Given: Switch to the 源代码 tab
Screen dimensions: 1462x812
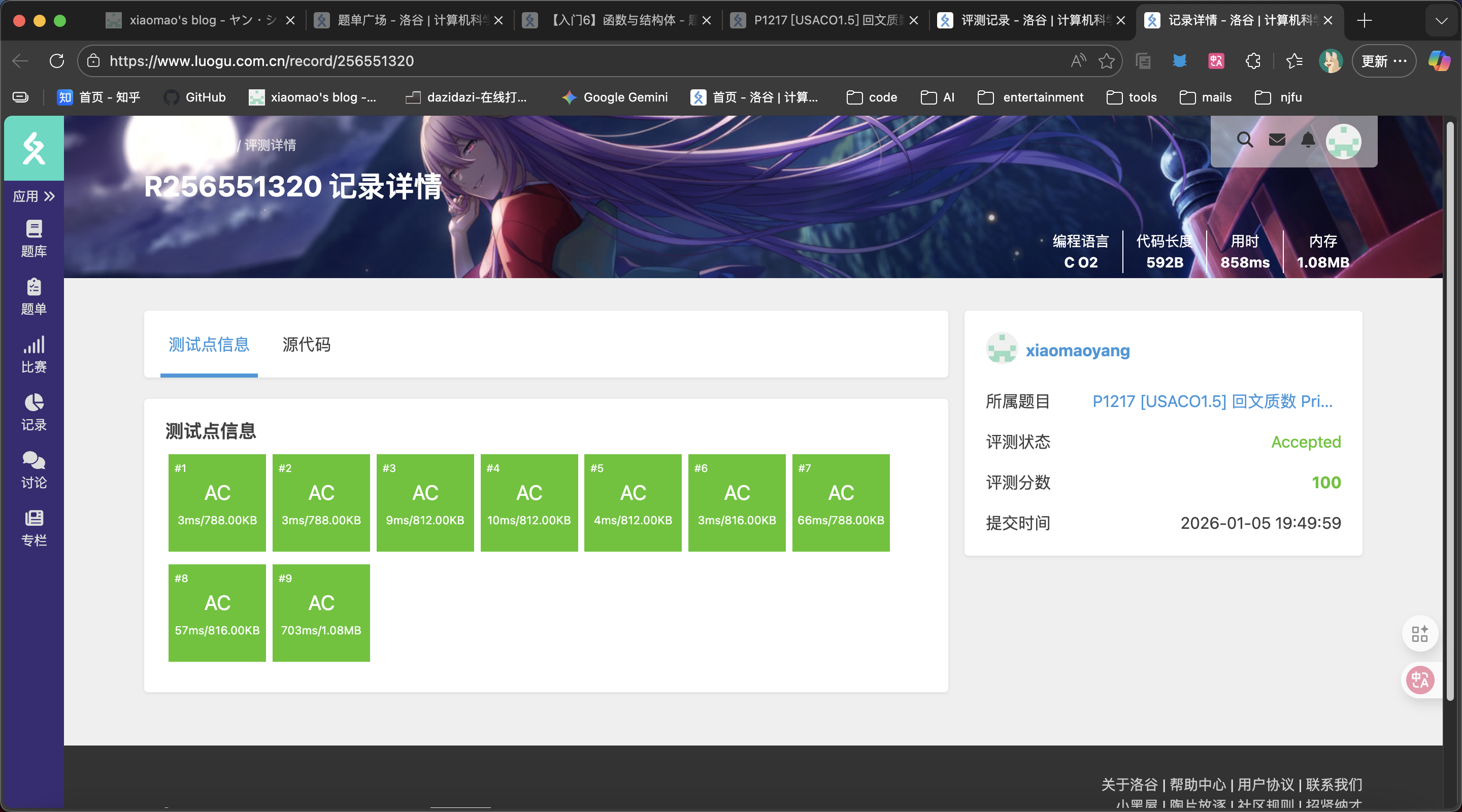Looking at the screenshot, I should (x=306, y=345).
